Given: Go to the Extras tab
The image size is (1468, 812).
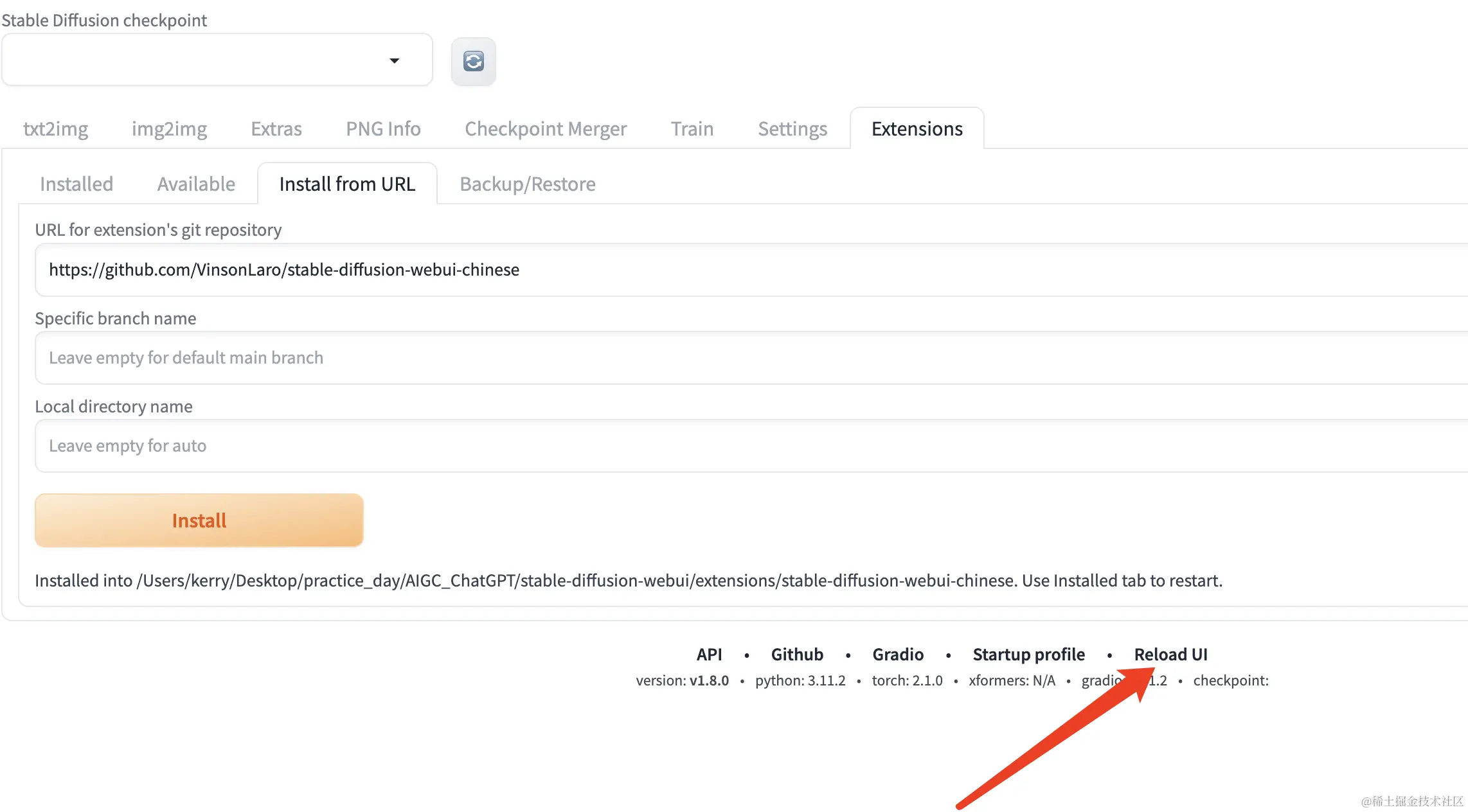Looking at the screenshot, I should (x=276, y=128).
